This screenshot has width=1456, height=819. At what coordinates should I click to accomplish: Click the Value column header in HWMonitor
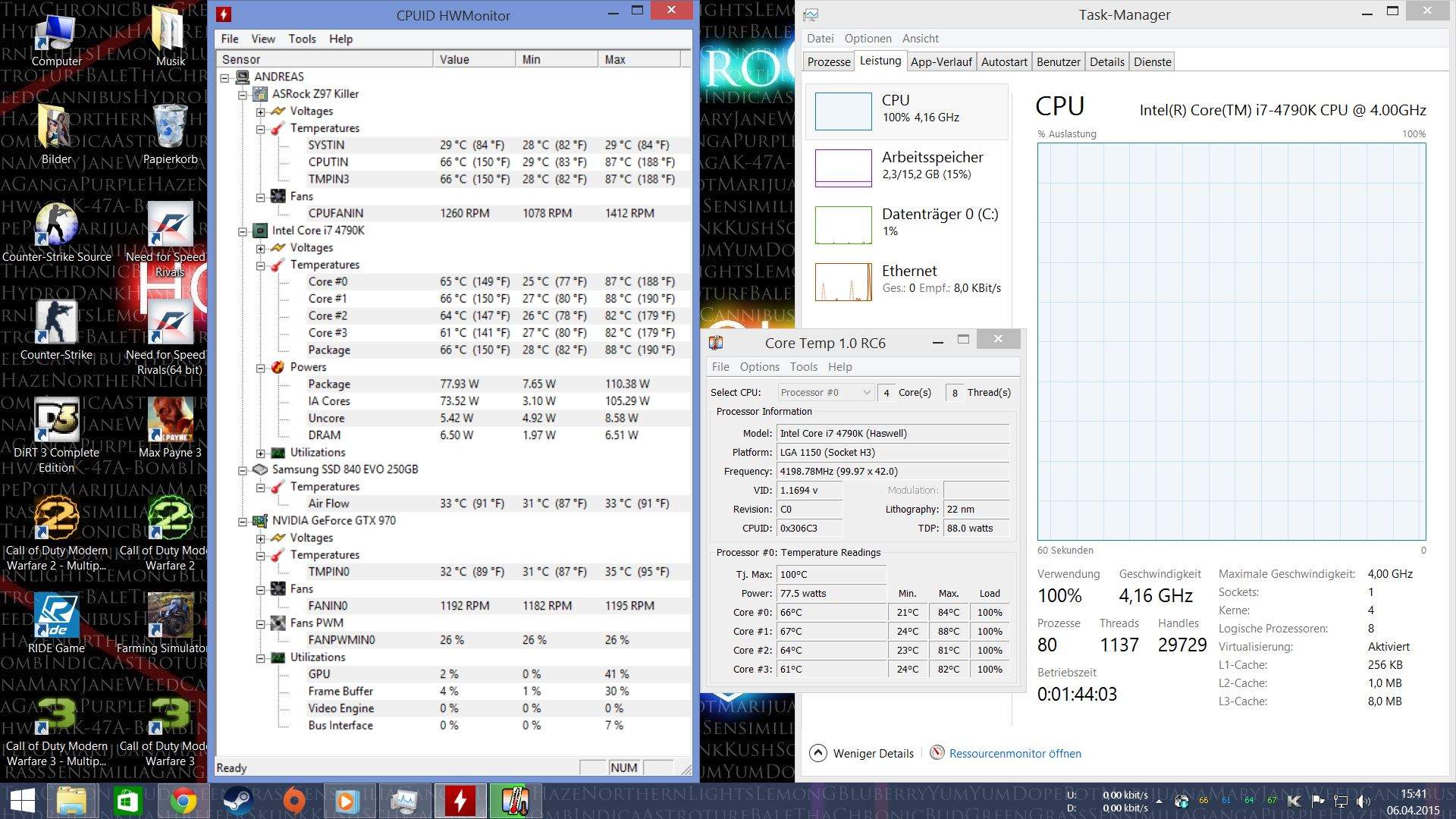click(474, 59)
